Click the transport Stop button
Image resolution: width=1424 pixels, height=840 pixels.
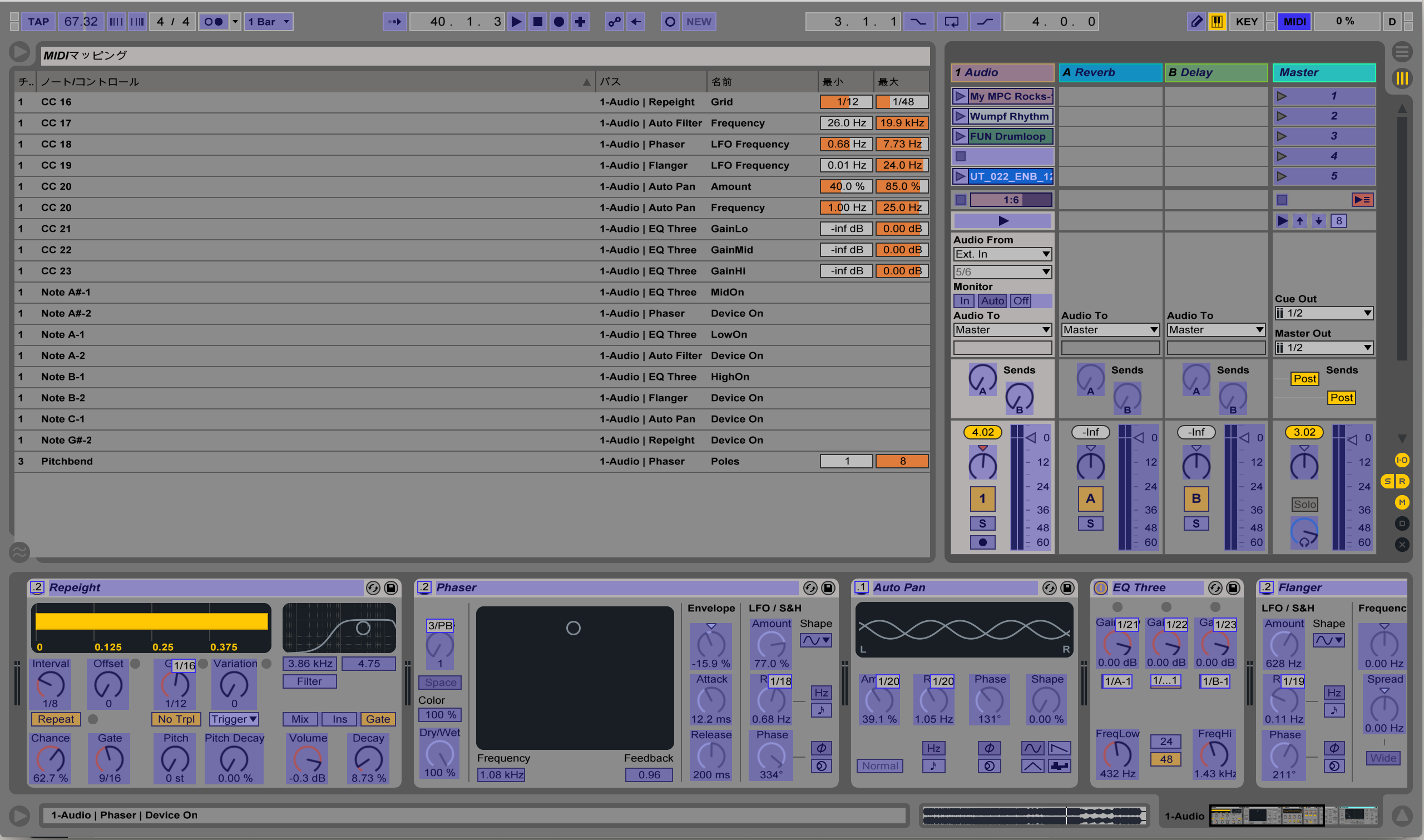pos(538,22)
